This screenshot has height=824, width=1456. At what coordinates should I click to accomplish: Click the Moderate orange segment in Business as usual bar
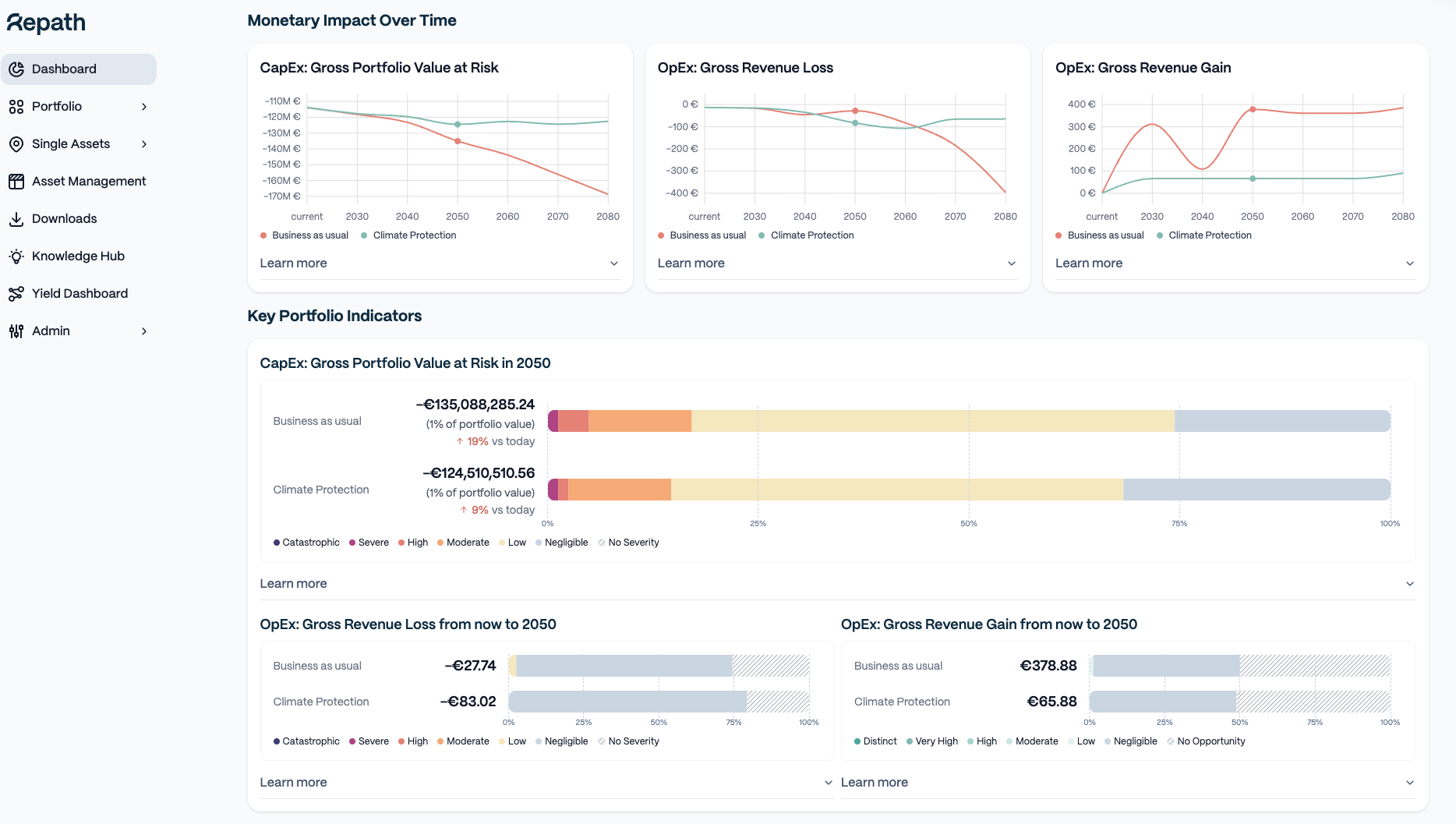tap(639, 421)
